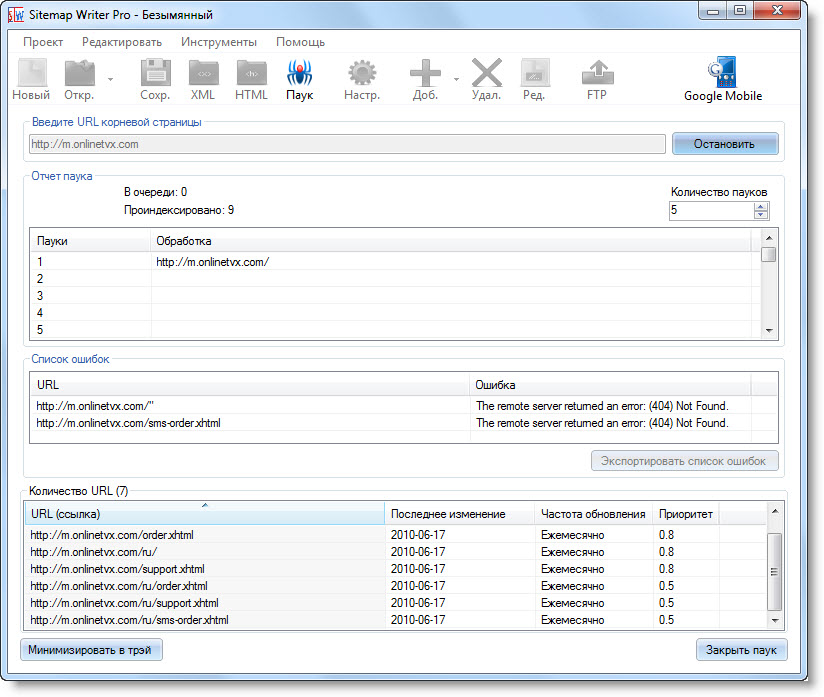The width and height of the screenshot is (824, 697).
Task: Click URL list scroll up arrow
Action: [x=775, y=511]
